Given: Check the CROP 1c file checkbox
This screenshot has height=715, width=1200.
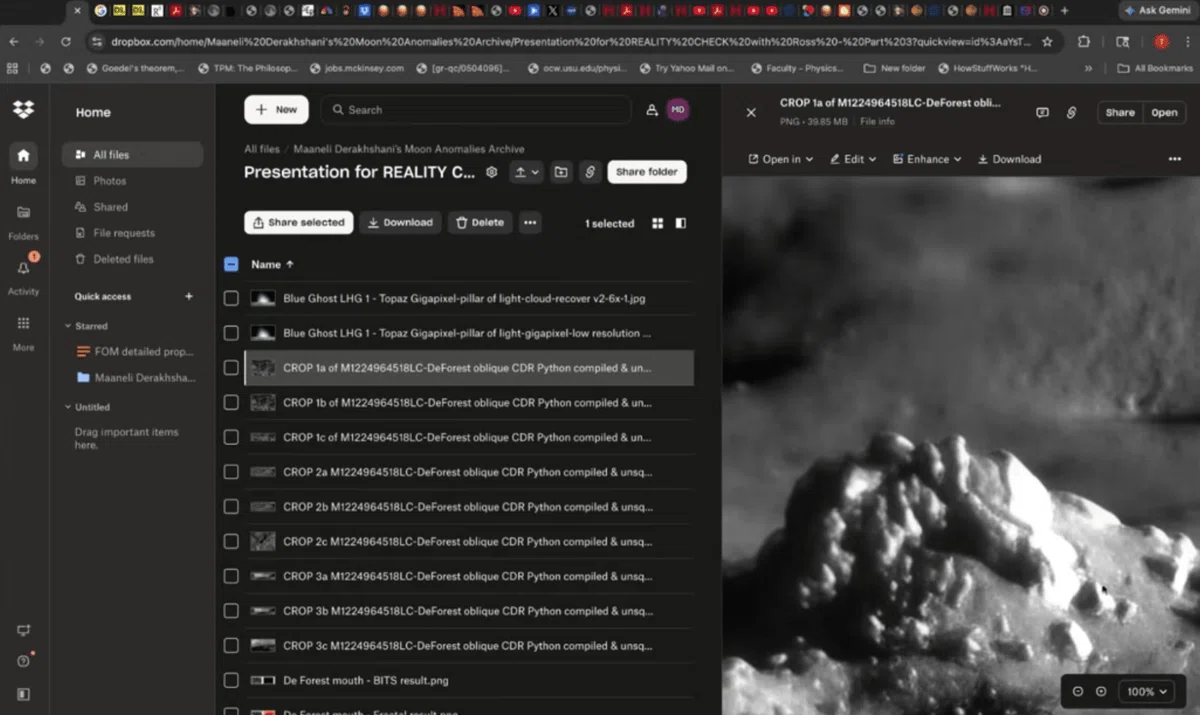Looking at the screenshot, I should pyautogui.click(x=231, y=437).
